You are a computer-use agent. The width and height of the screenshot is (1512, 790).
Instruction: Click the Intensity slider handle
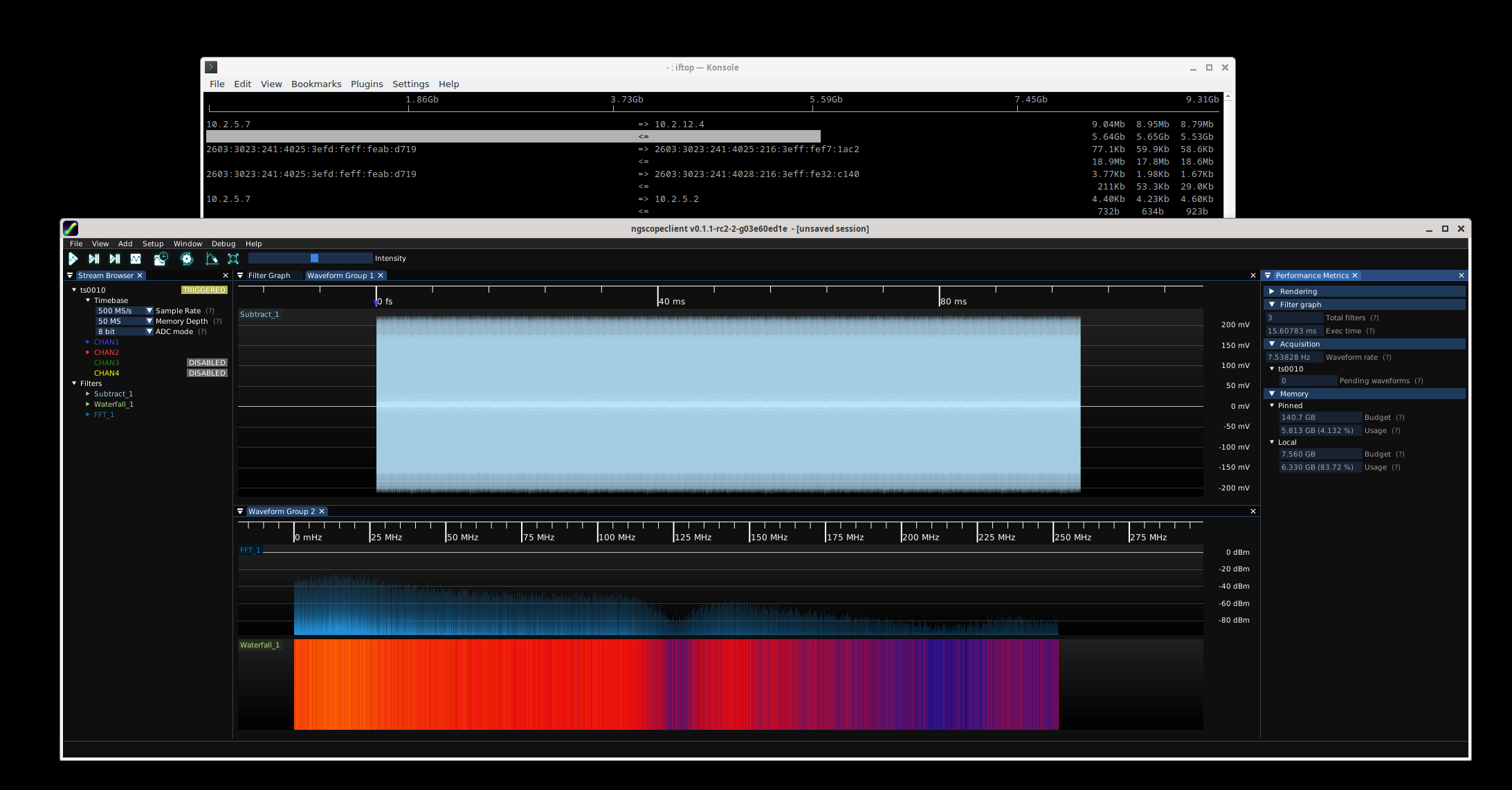click(314, 258)
